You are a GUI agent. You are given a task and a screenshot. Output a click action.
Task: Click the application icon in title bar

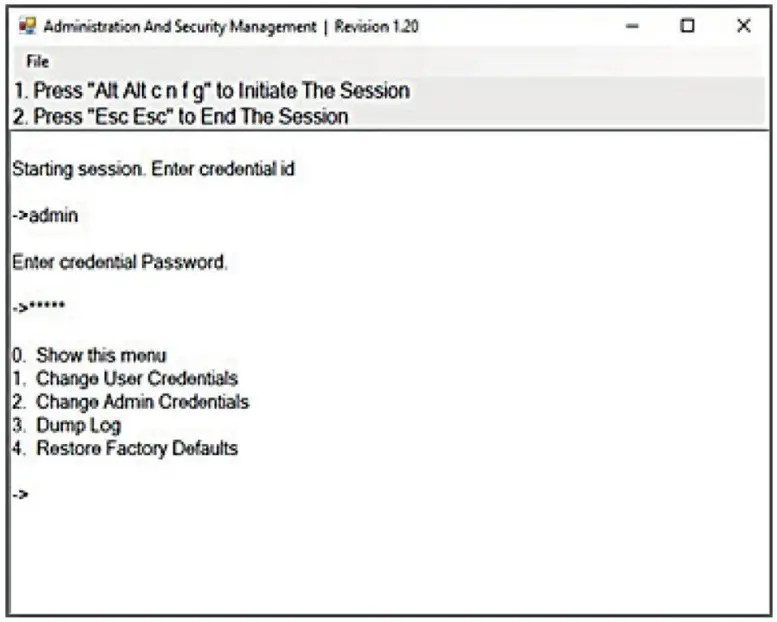click(27, 27)
